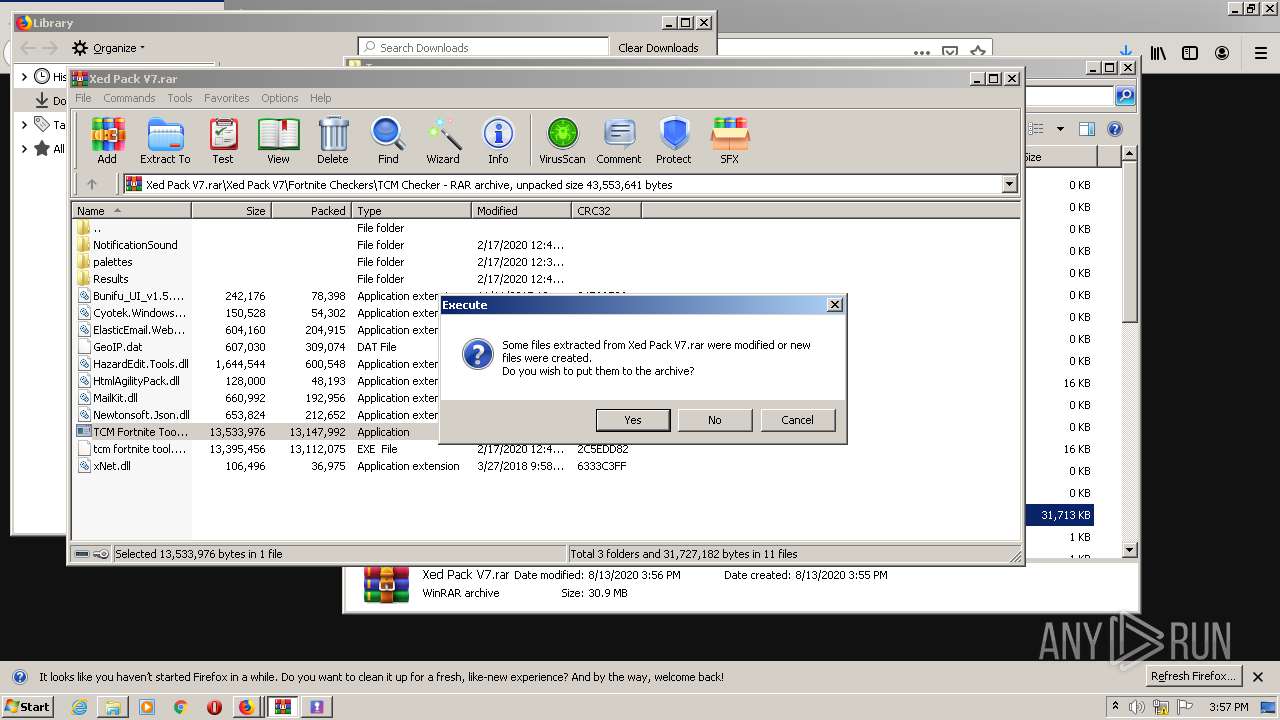
Task: Click the SFX icon
Action: (x=730, y=140)
